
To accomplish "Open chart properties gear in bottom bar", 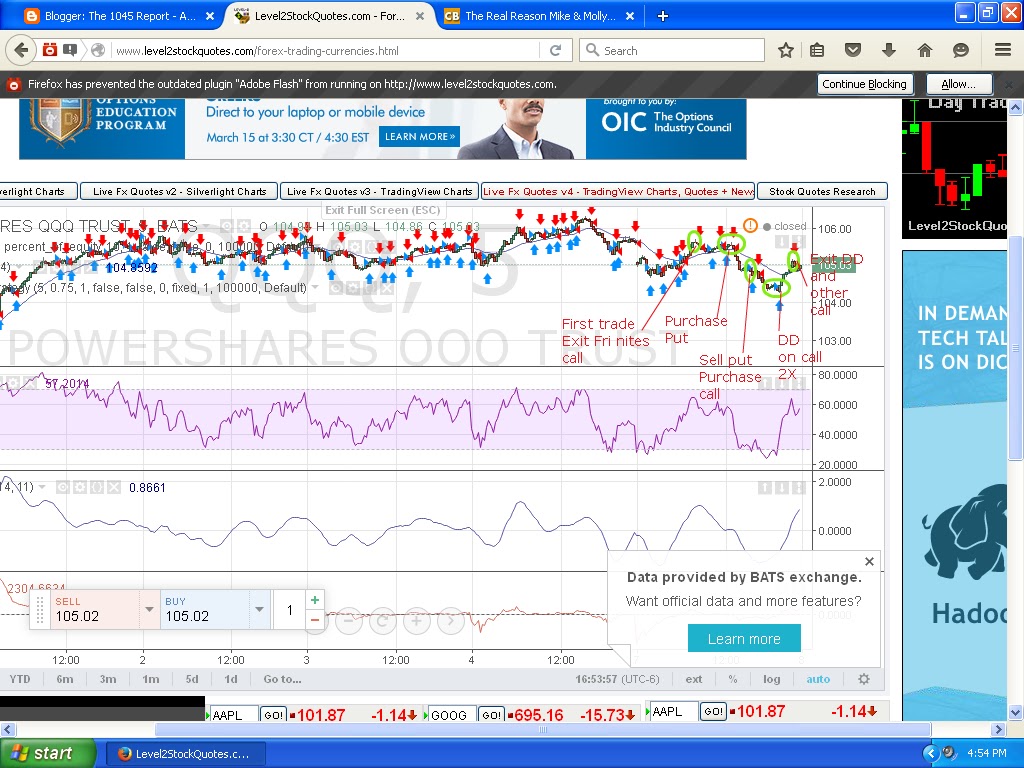I will click(x=863, y=679).
